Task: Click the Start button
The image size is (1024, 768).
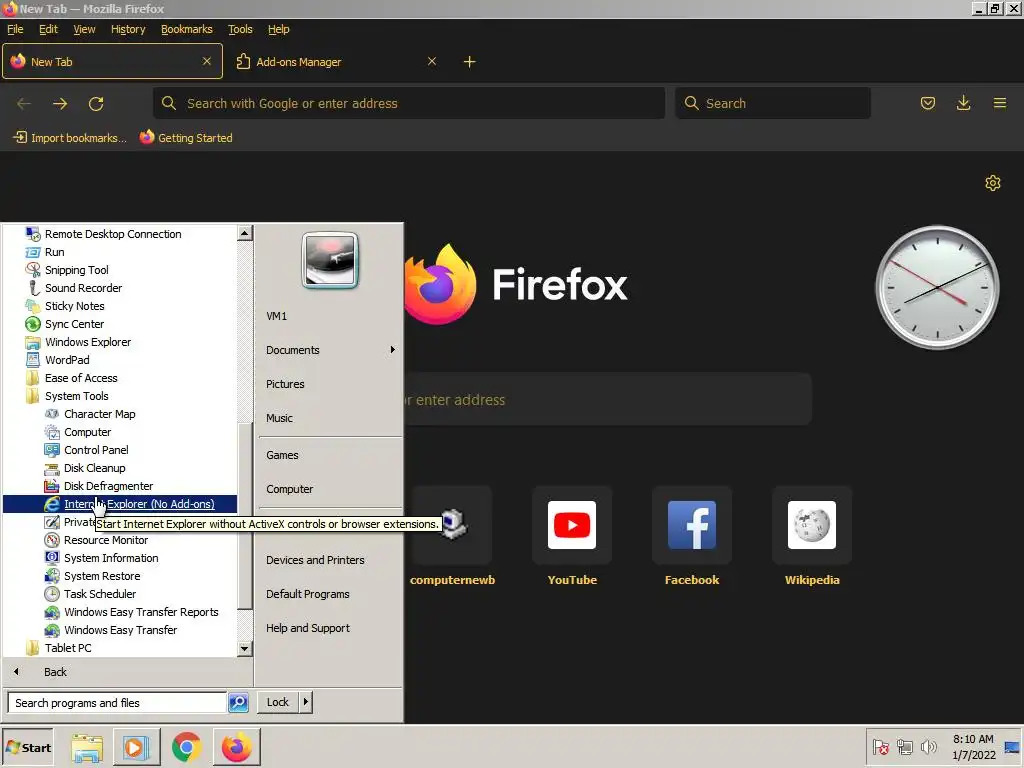Action: [x=27, y=747]
